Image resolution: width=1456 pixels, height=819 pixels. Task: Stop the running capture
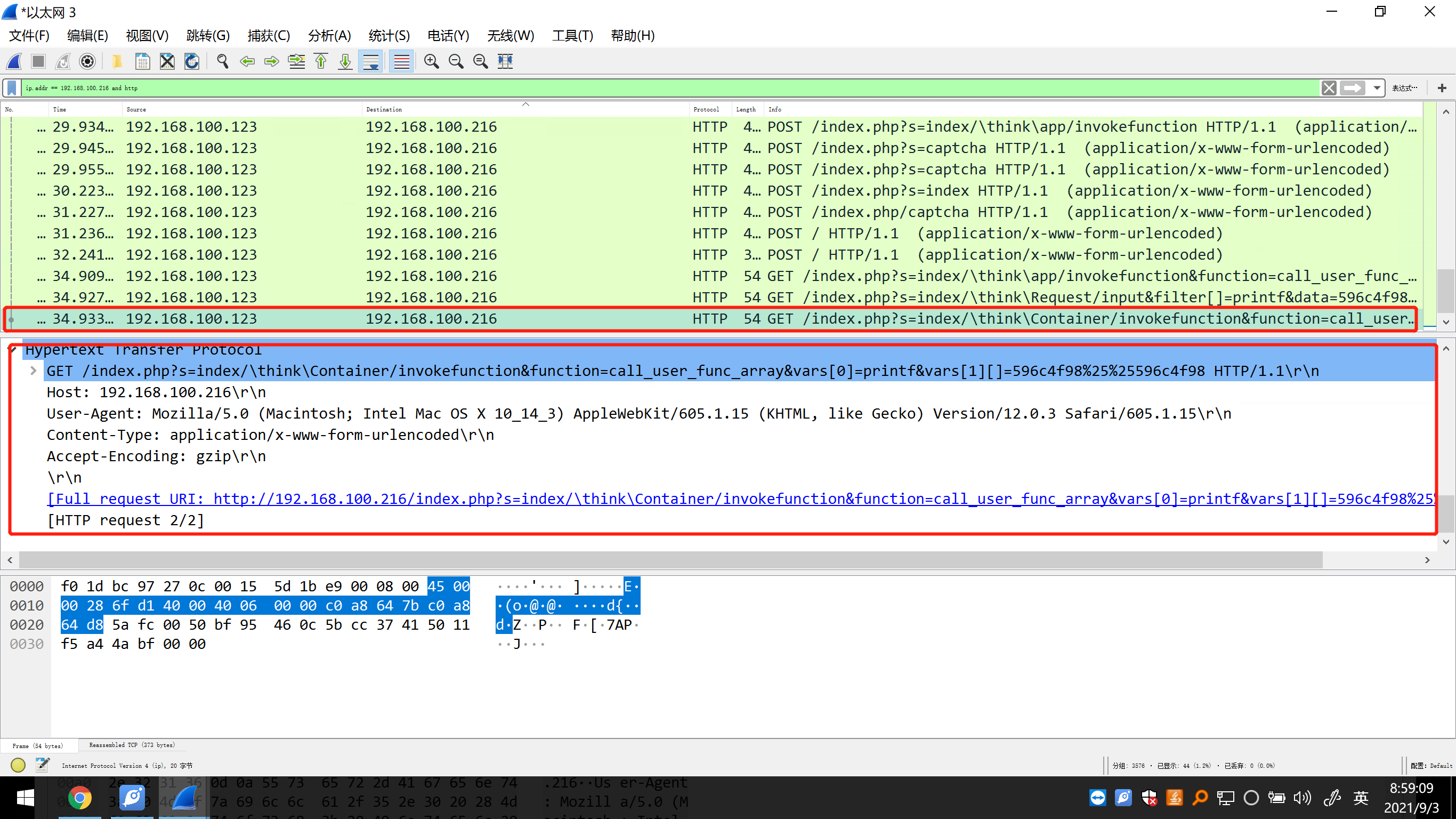[38, 61]
